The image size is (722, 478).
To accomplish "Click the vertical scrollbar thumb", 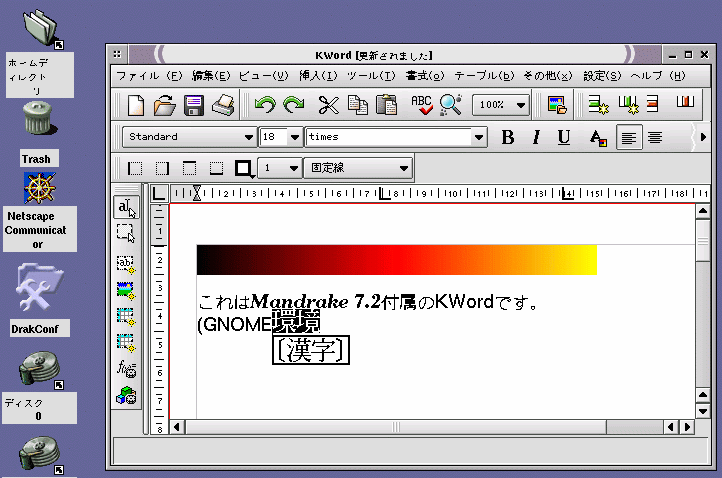I will click(703, 240).
